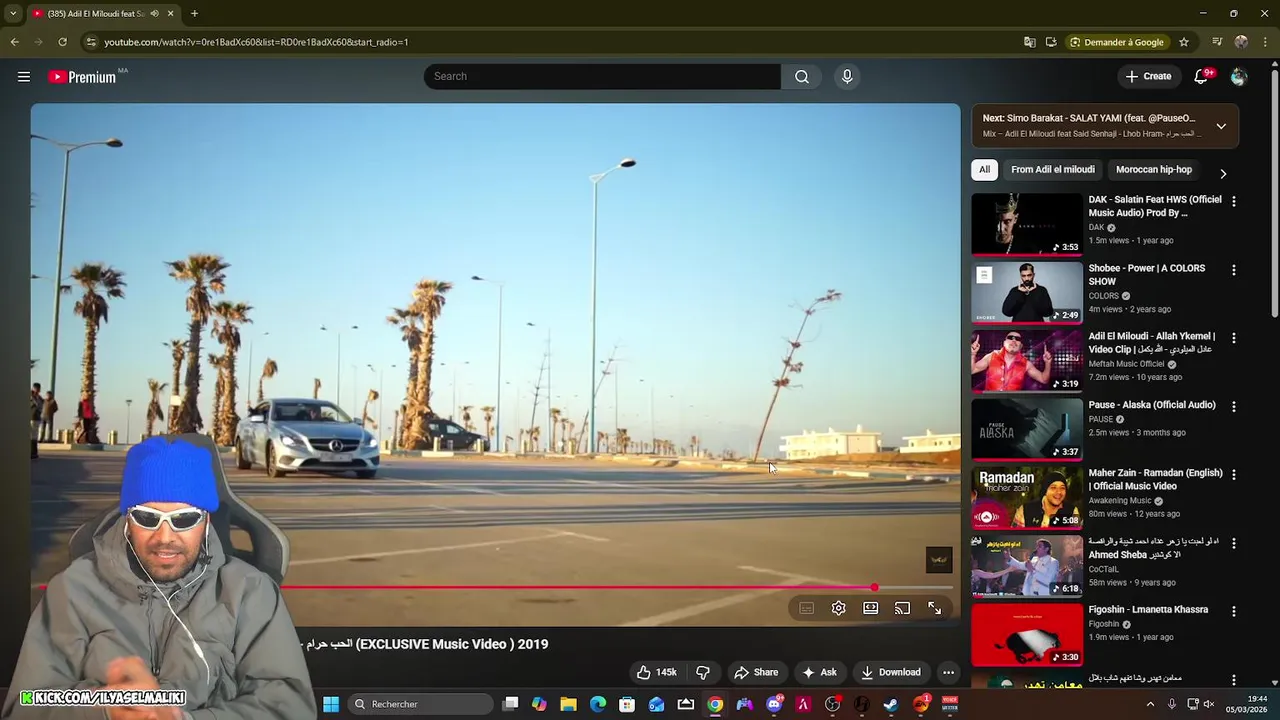The height and width of the screenshot is (720, 1280).
Task: Open more actions ellipsis below video
Action: click(x=948, y=672)
